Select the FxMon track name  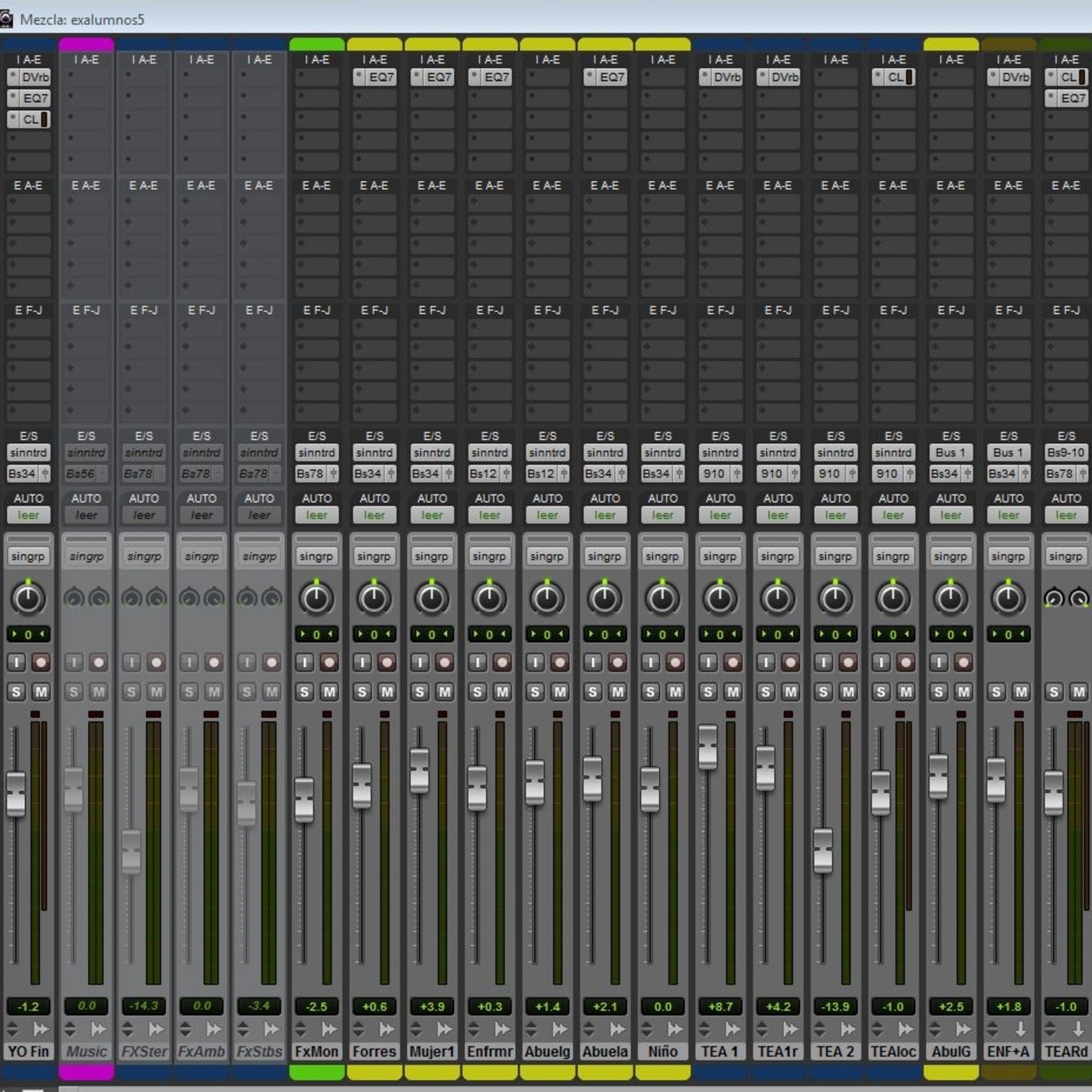point(317,1051)
